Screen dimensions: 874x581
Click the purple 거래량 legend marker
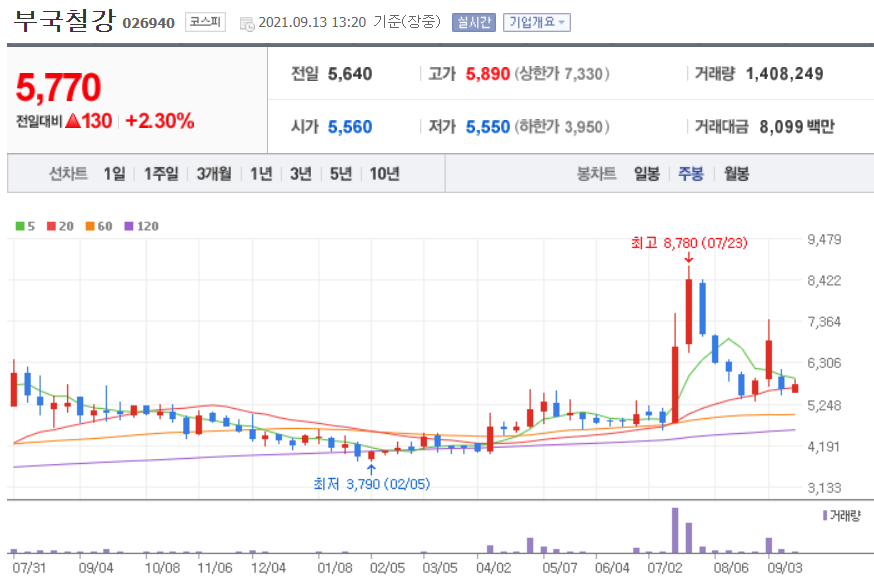coord(825,516)
